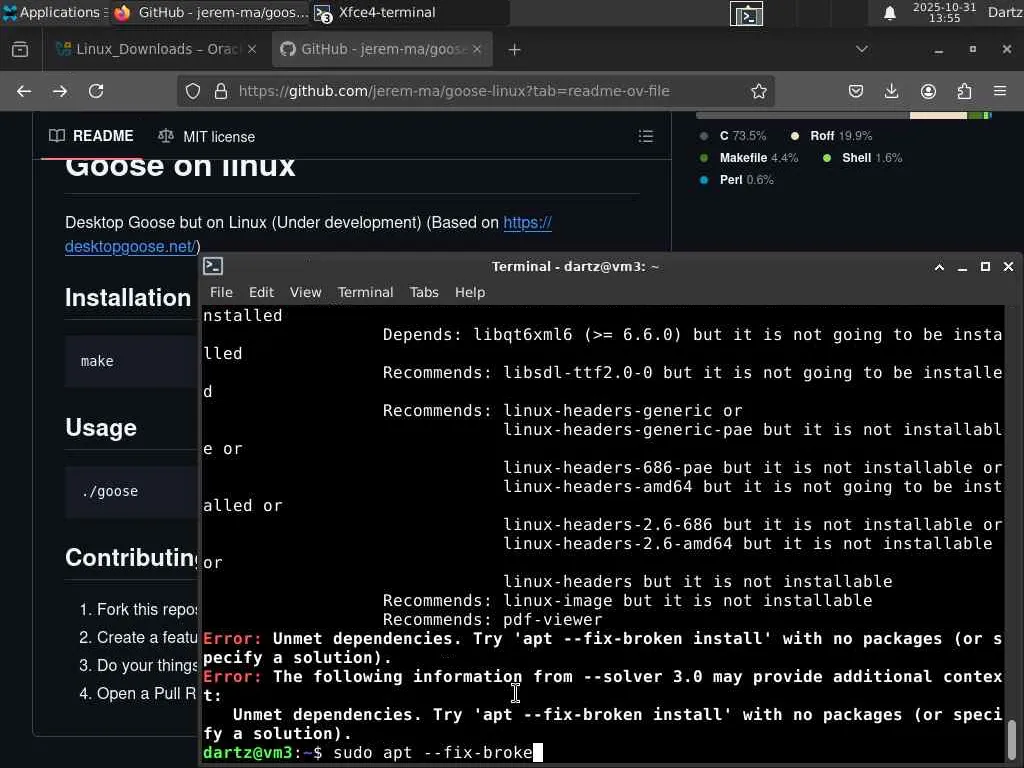Image resolution: width=1024 pixels, height=768 pixels.
Task: Expand list all tabs chevron
Action: [862, 49]
